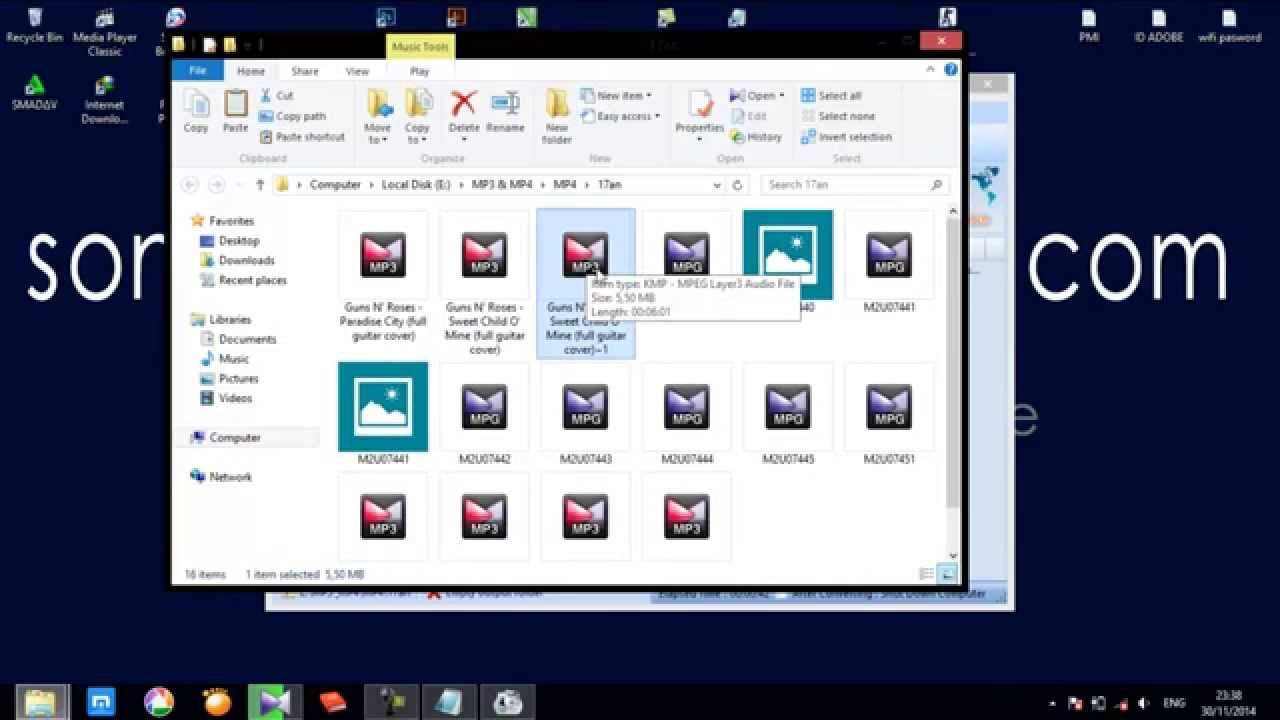Open the Share ribbon tab
Screen dimensions: 1280x720
[305, 71]
